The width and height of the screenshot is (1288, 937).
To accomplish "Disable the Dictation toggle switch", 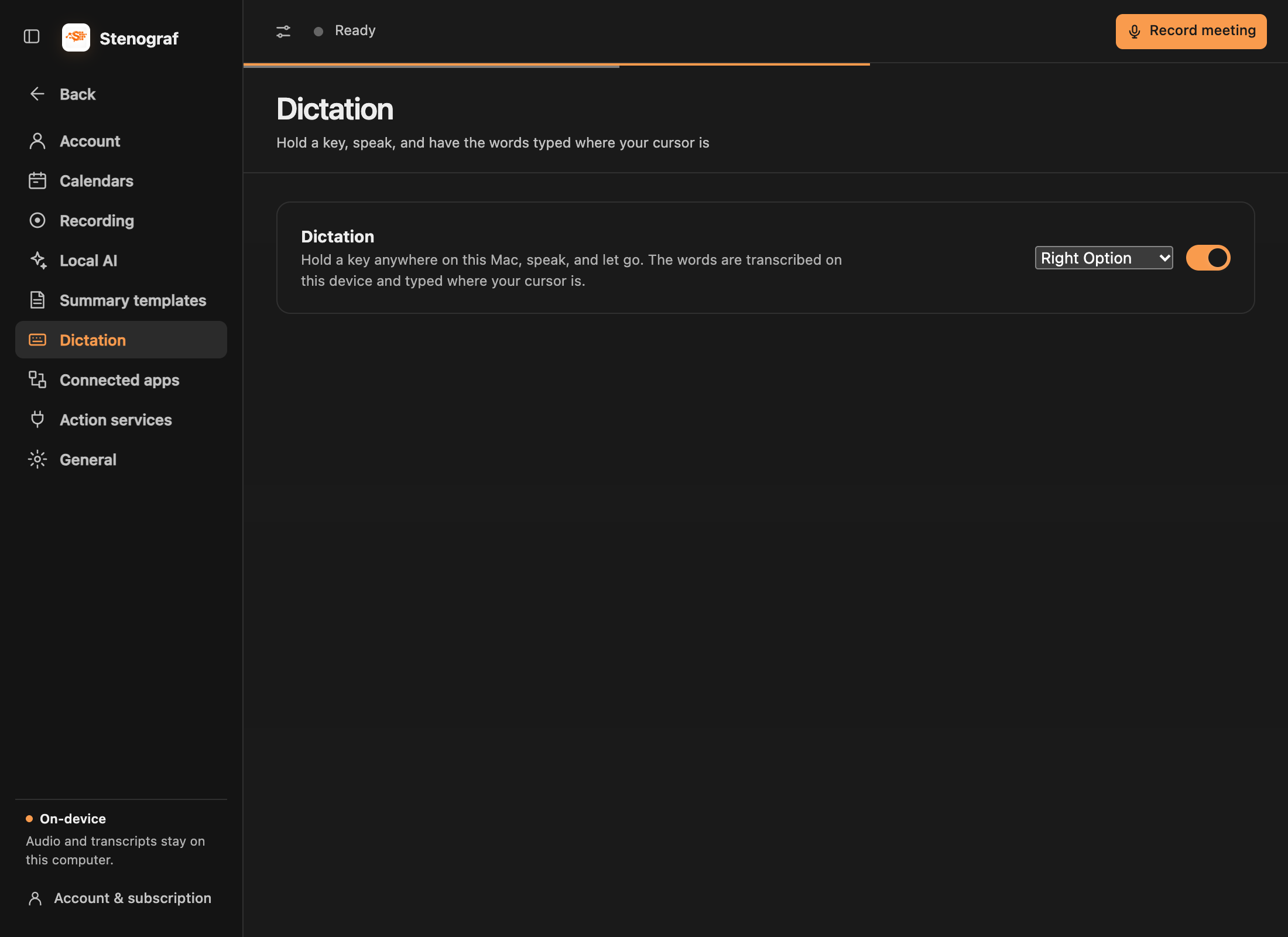I will [1208, 258].
